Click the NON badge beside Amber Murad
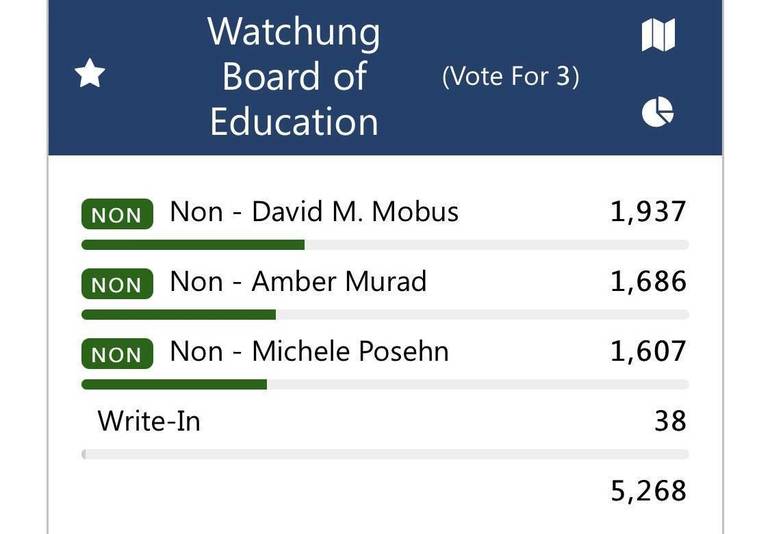Screen dimensions: 770x534 click(117, 284)
